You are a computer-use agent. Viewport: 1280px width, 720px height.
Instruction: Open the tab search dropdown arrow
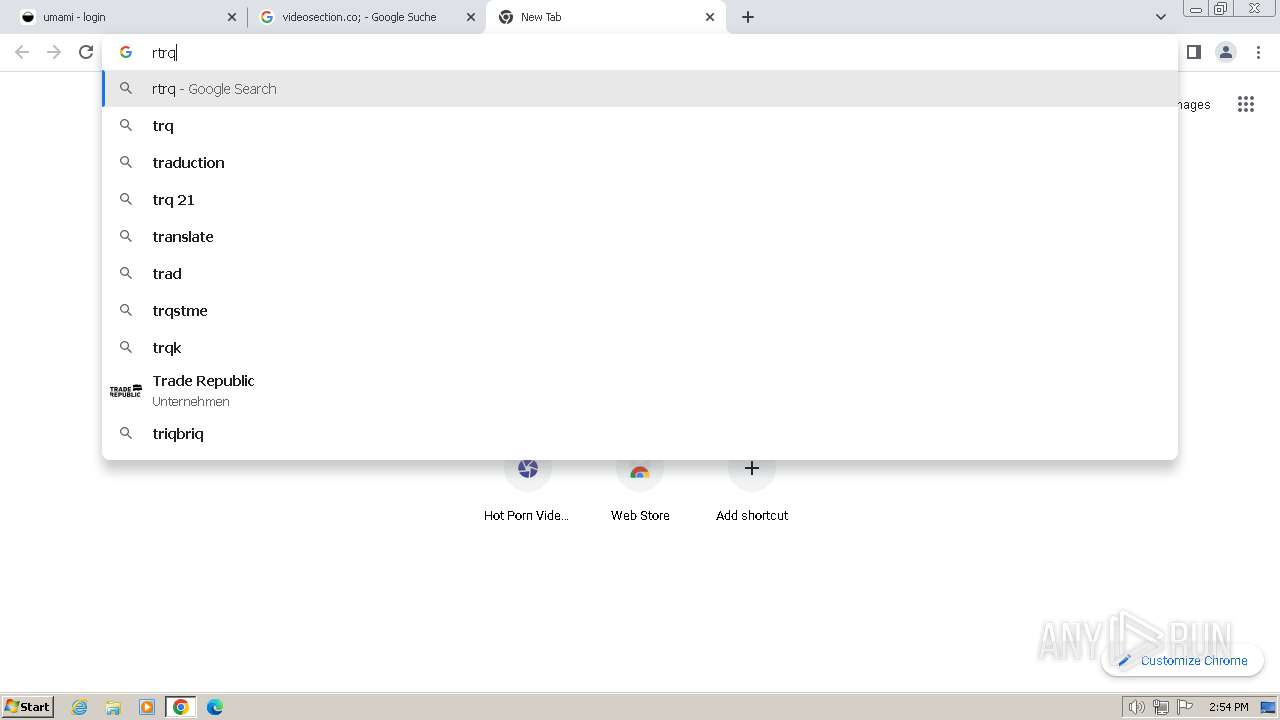click(x=1161, y=17)
